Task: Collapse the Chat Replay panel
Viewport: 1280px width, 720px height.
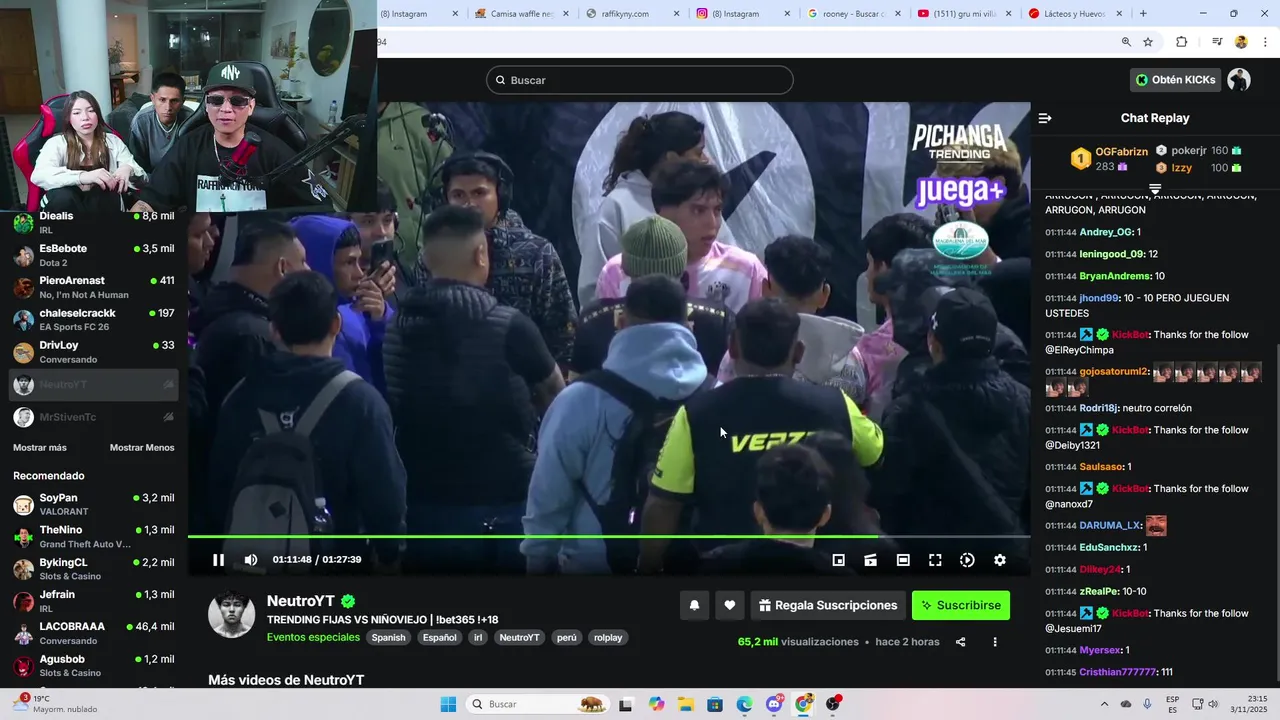Action: click(x=1045, y=118)
